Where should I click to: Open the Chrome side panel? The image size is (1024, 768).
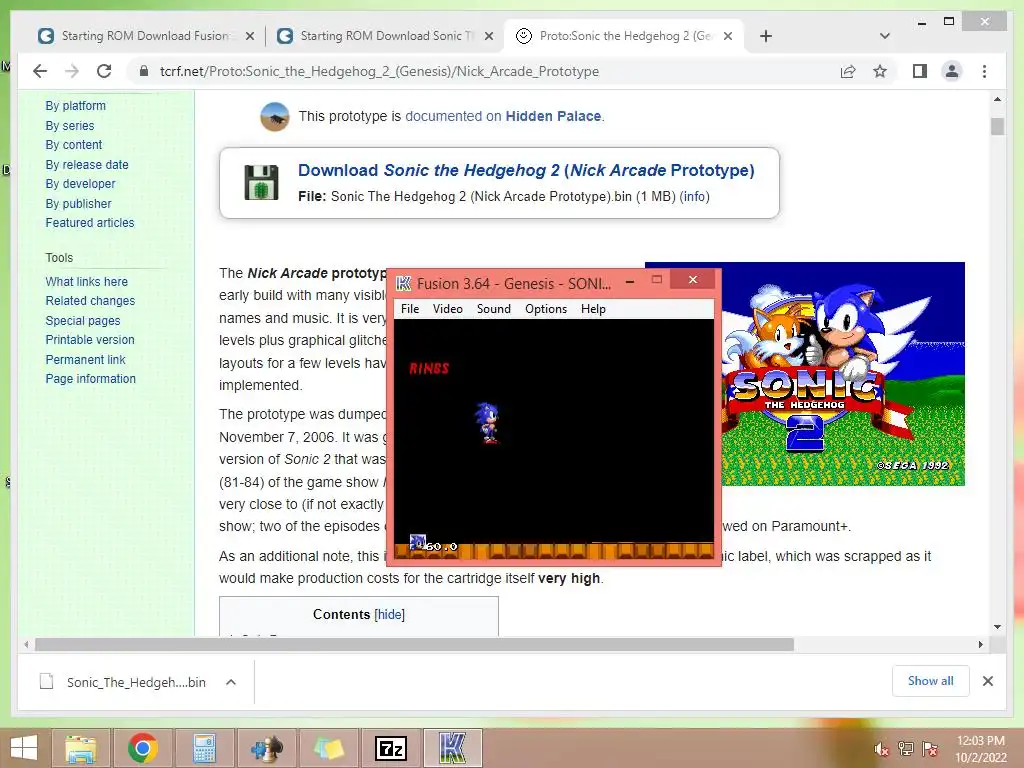coord(920,71)
